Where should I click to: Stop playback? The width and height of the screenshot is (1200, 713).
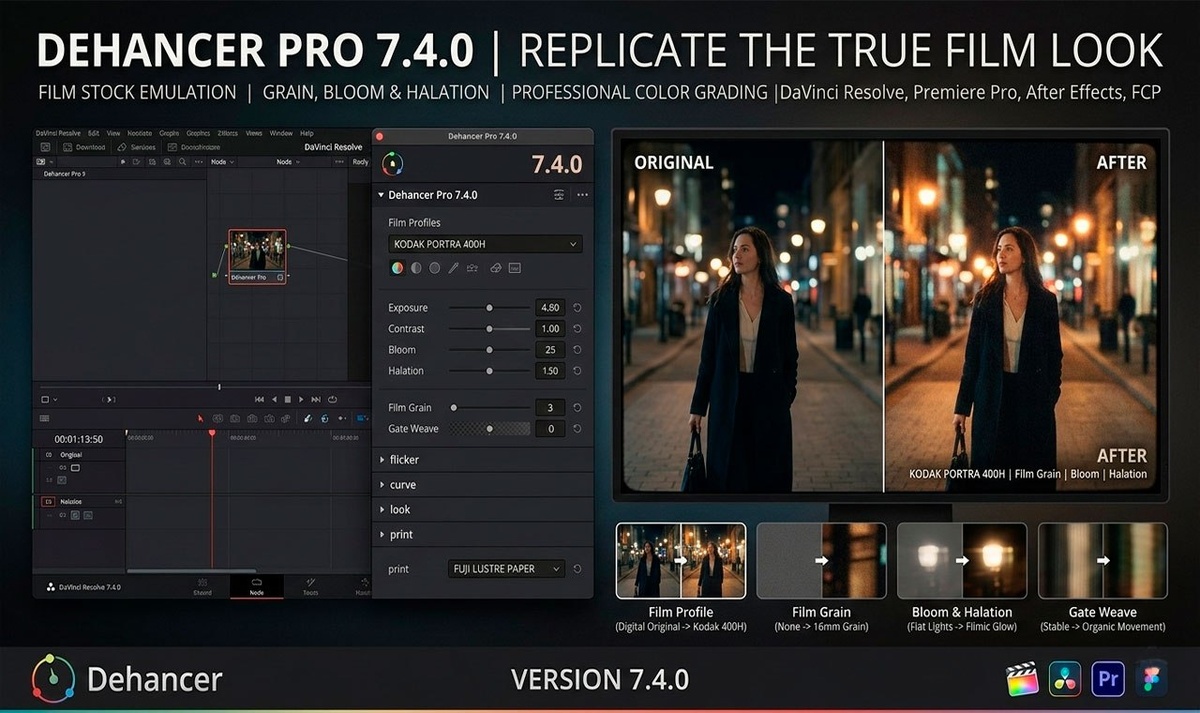pos(288,400)
